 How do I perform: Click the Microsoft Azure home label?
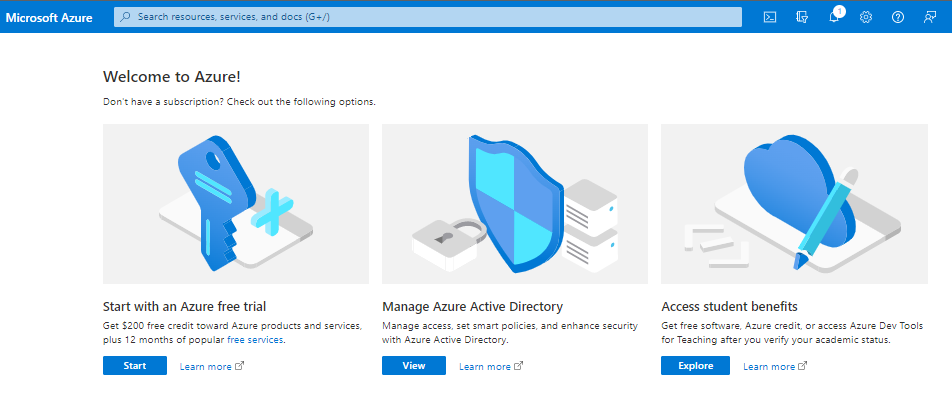(x=49, y=18)
